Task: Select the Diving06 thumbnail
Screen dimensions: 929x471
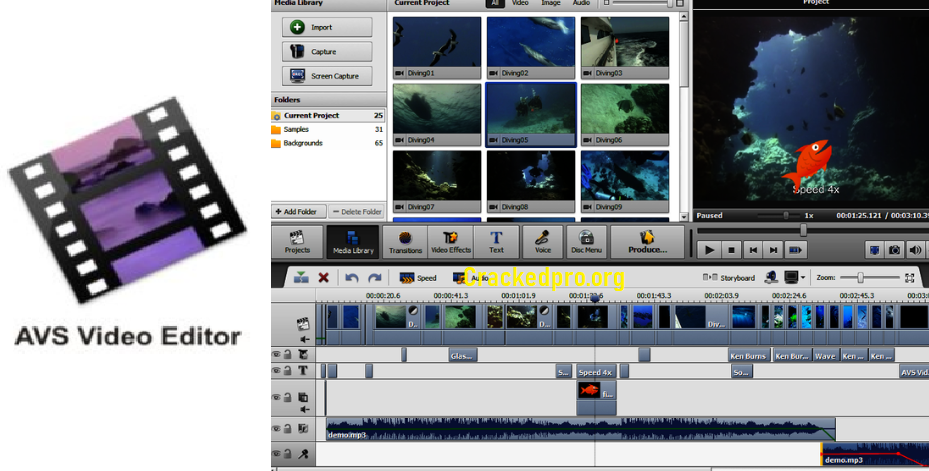Action: (x=624, y=114)
